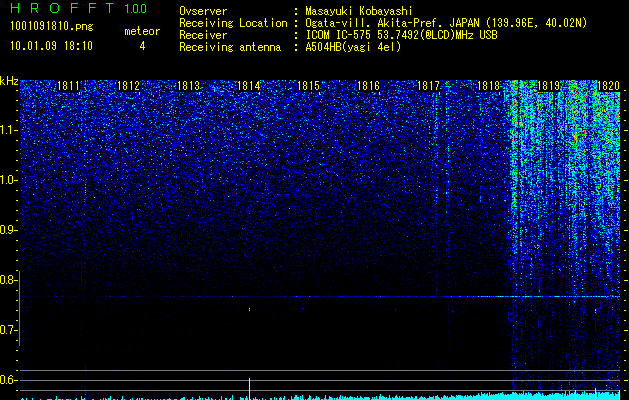Click the meteor label
The height and width of the screenshot is (400, 629).
(x=142, y=31)
